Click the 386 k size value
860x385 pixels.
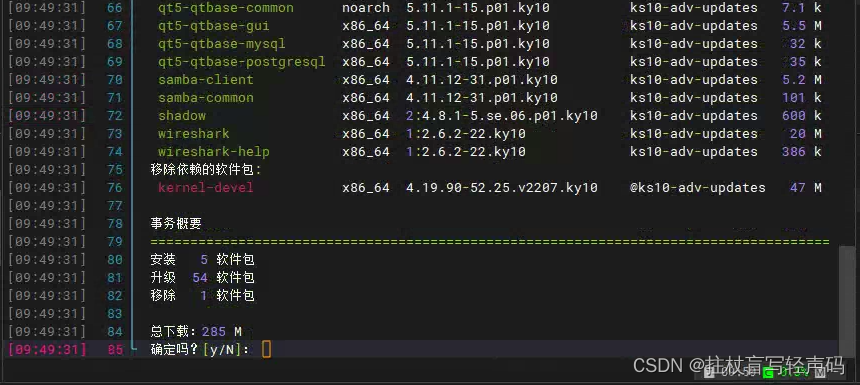pyautogui.click(x=802, y=151)
